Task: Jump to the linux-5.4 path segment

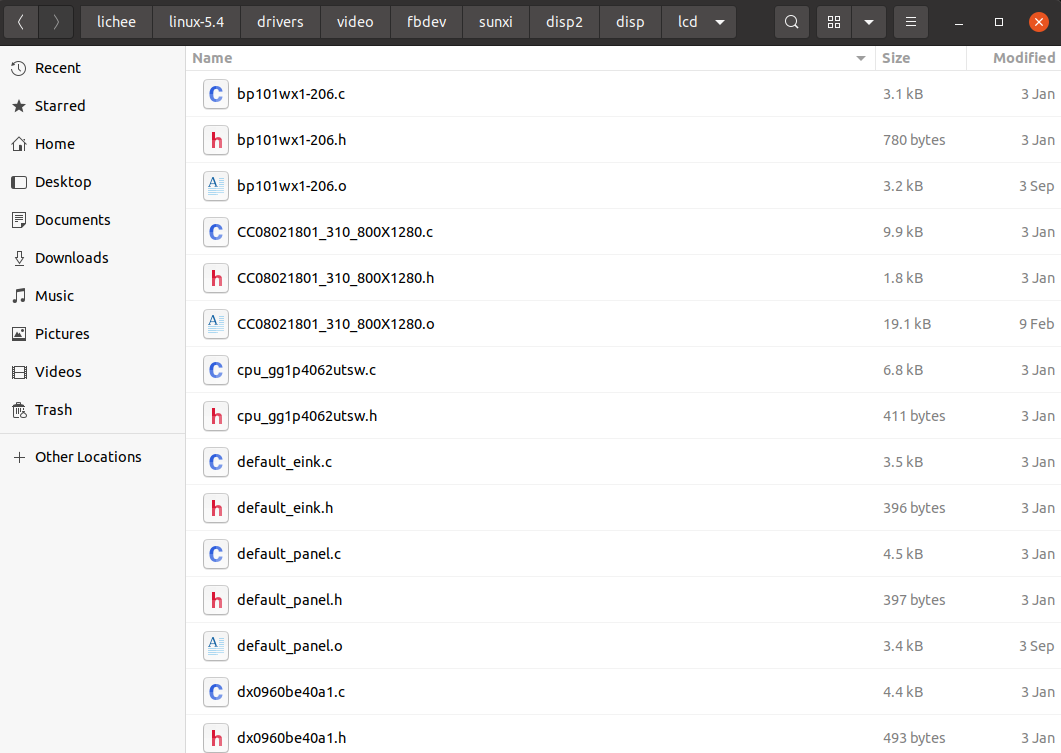Action: click(196, 22)
